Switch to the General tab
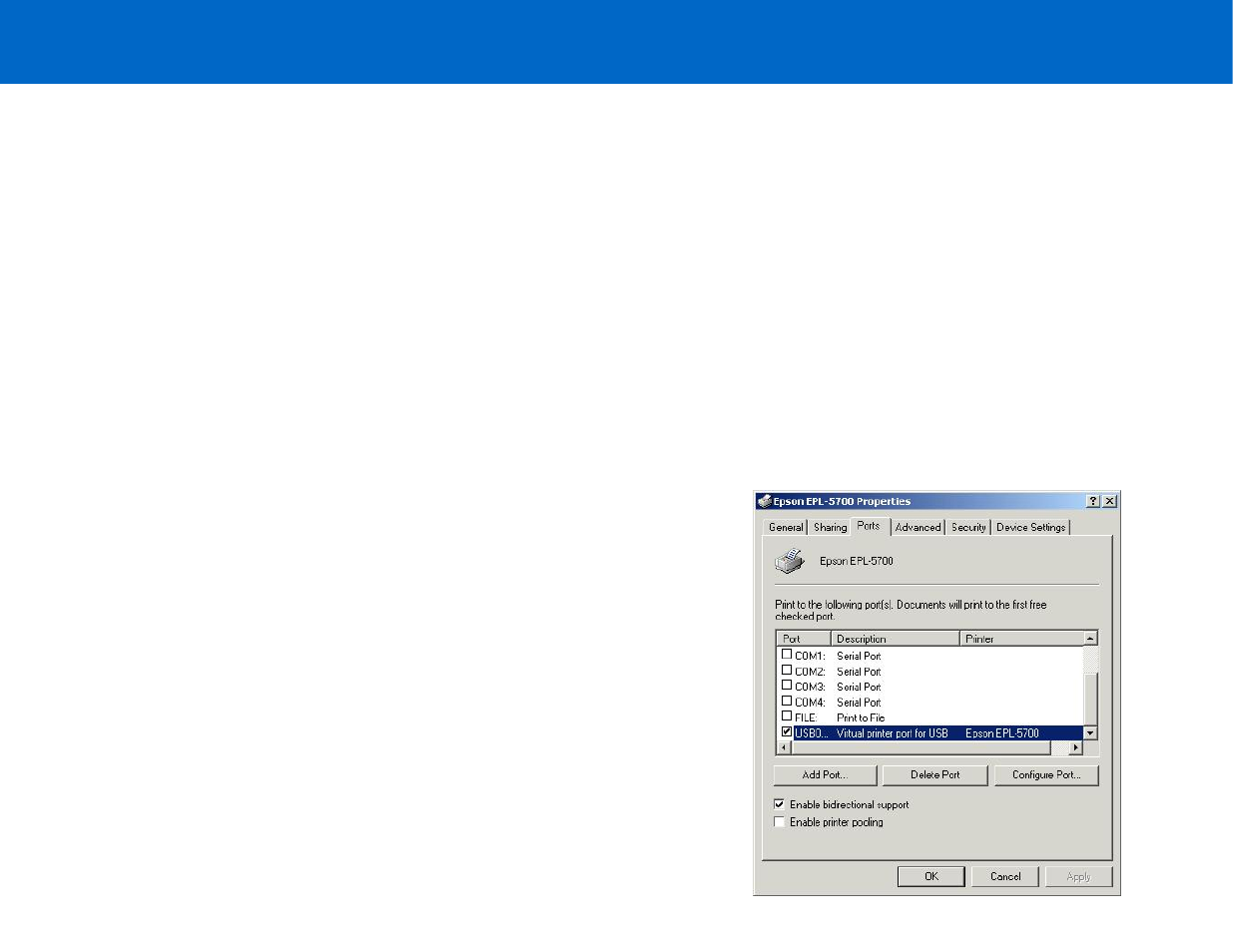Image resolution: width=1233 pixels, height=952 pixels. (x=786, y=527)
